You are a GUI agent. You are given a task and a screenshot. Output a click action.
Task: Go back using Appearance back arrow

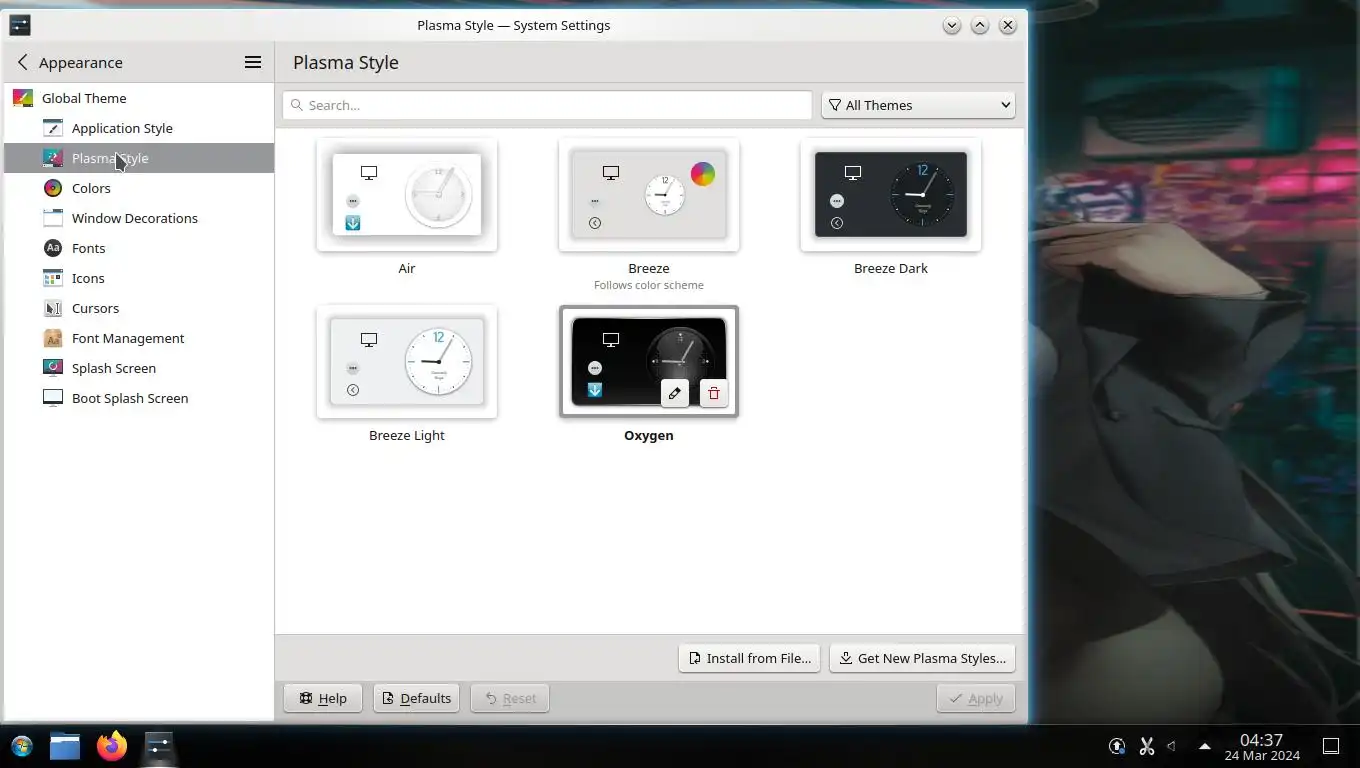click(23, 62)
